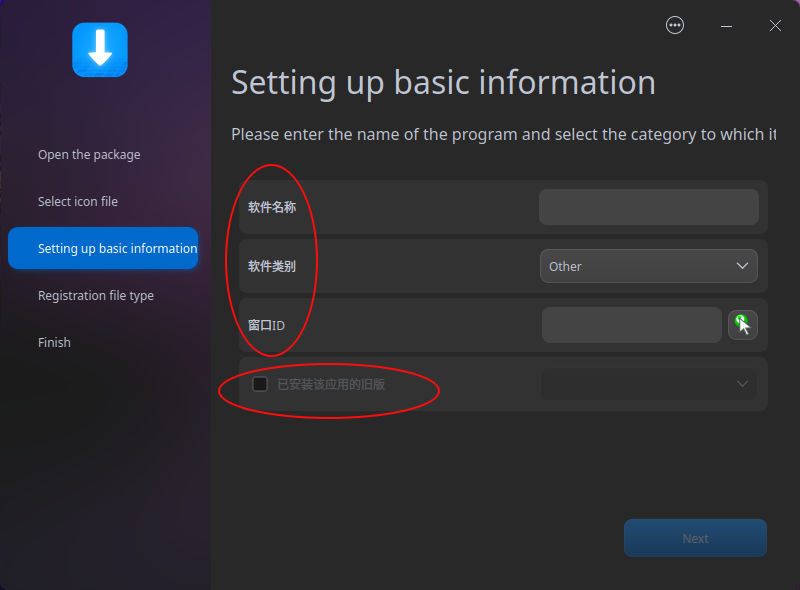Expand the software category dropdown showing Other

648,266
